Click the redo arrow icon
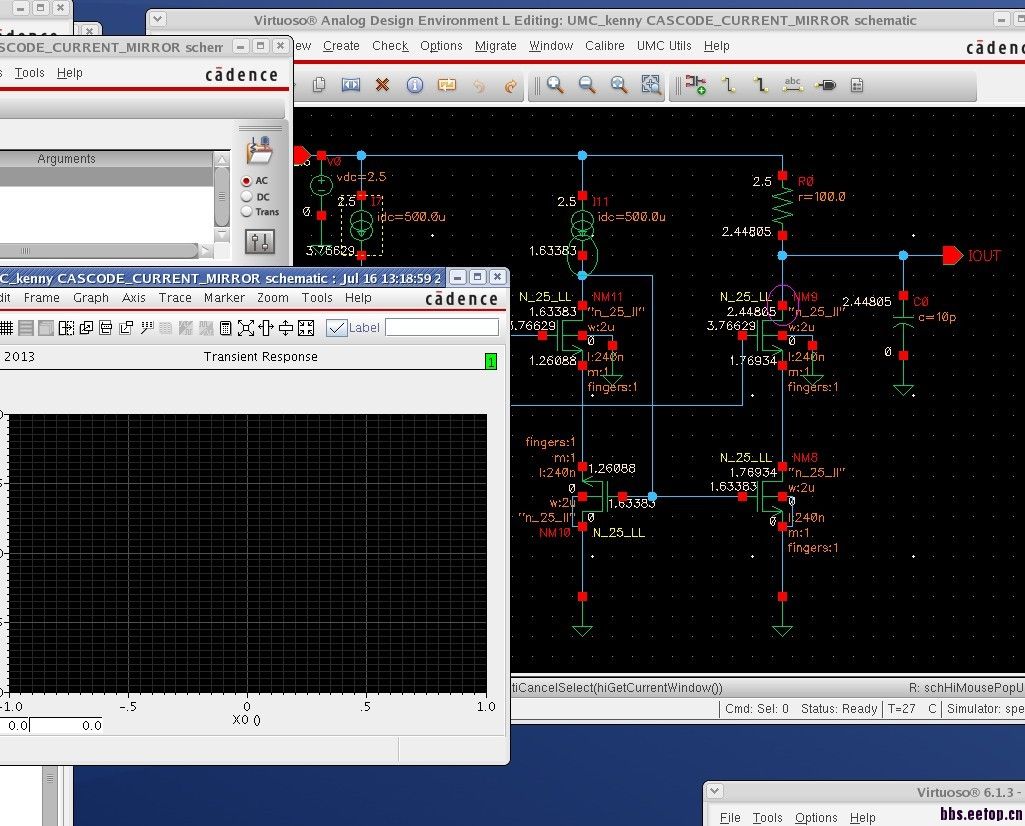This screenshot has height=826, width=1025. [510, 86]
